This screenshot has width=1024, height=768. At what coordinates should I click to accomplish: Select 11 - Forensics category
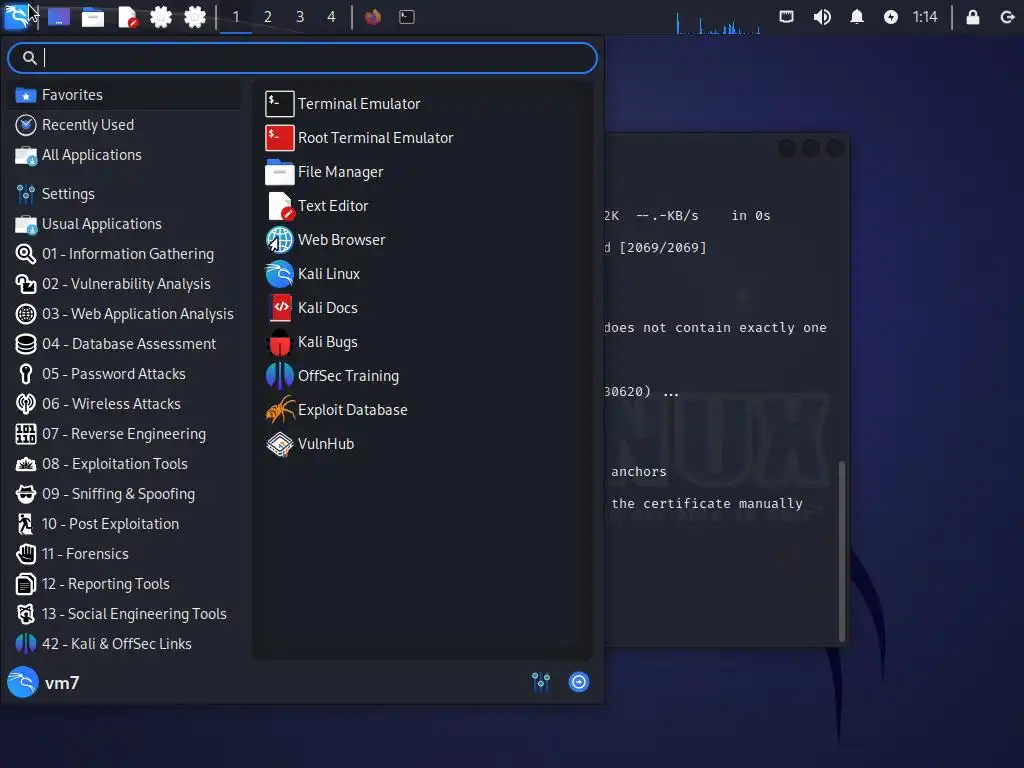point(125,554)
